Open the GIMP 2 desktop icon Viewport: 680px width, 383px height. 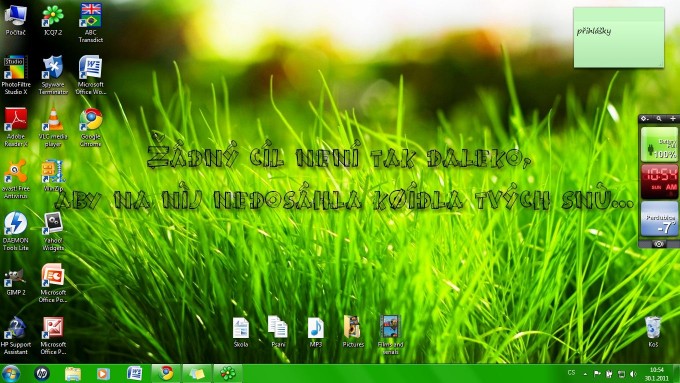[16, 282]
